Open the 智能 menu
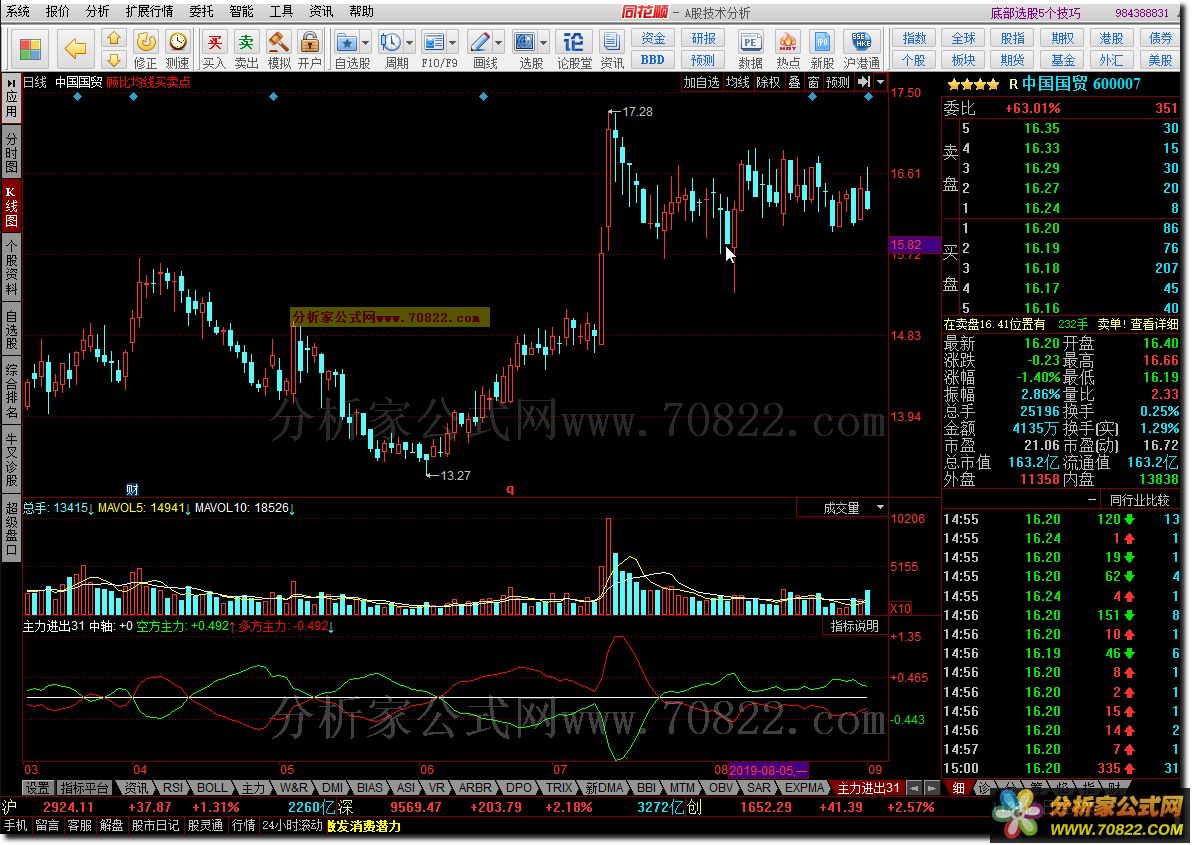The image size is (1192, 845). click(x=241, y=11)
